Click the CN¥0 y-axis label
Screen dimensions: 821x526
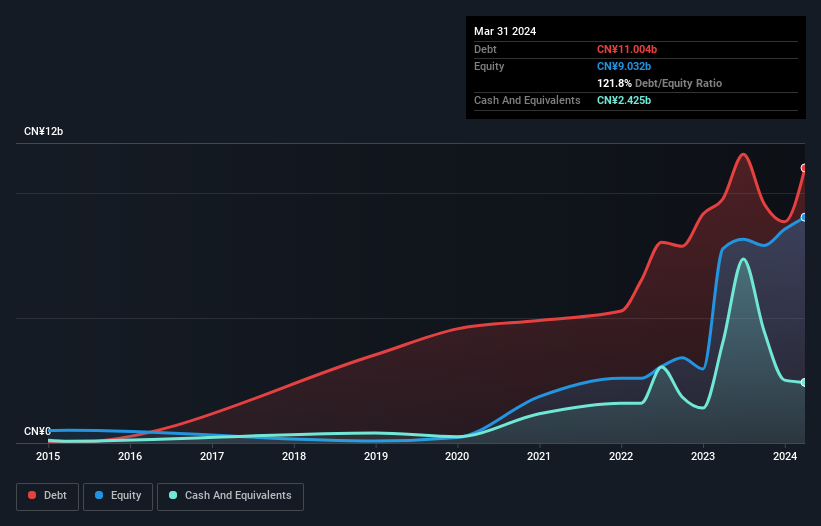point(37,431)
